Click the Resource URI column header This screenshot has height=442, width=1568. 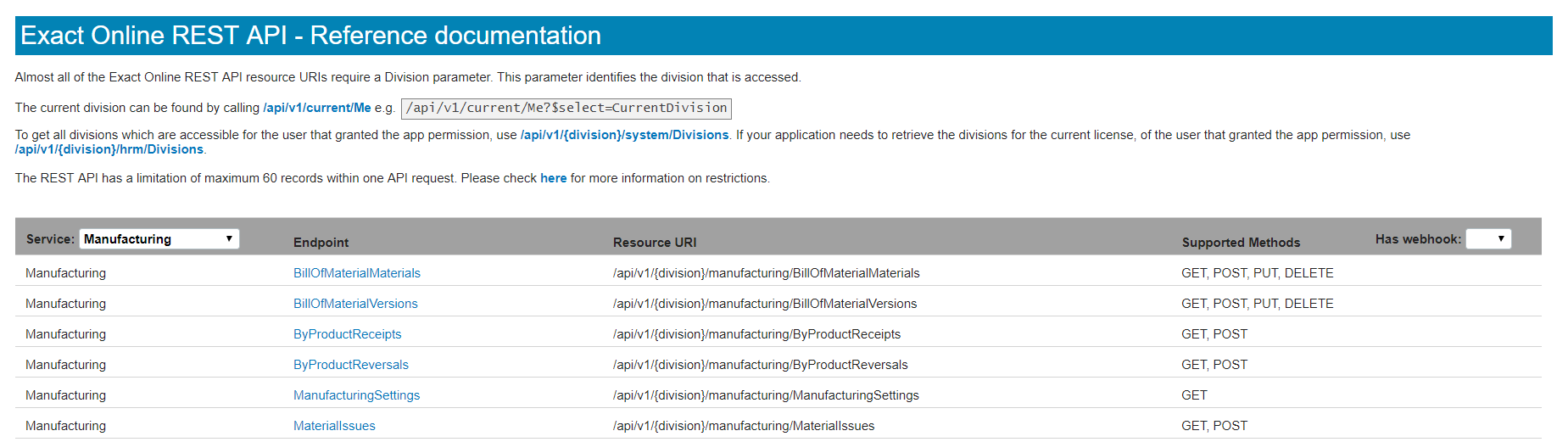pos(655,243)
